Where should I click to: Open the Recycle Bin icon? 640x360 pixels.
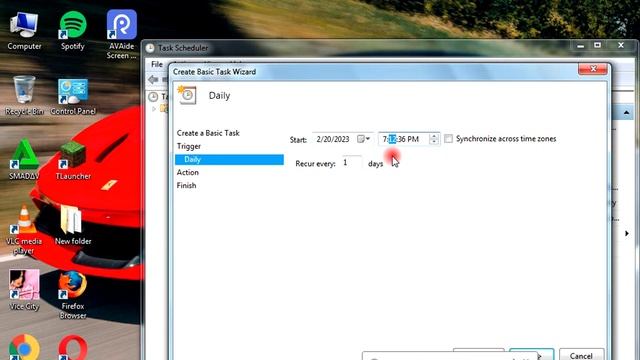[x=24, y=96]
